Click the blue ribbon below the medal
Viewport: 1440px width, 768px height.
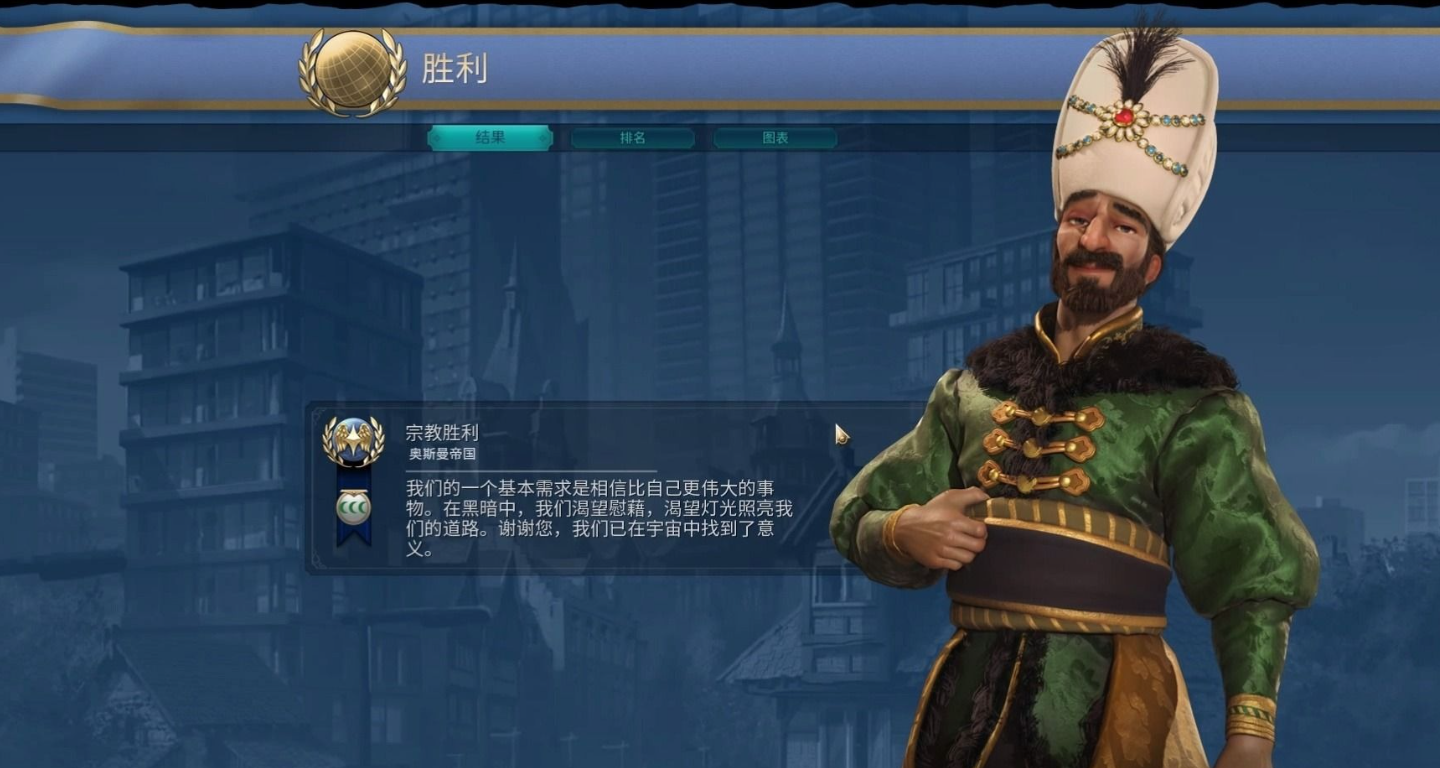pos(353,508)
